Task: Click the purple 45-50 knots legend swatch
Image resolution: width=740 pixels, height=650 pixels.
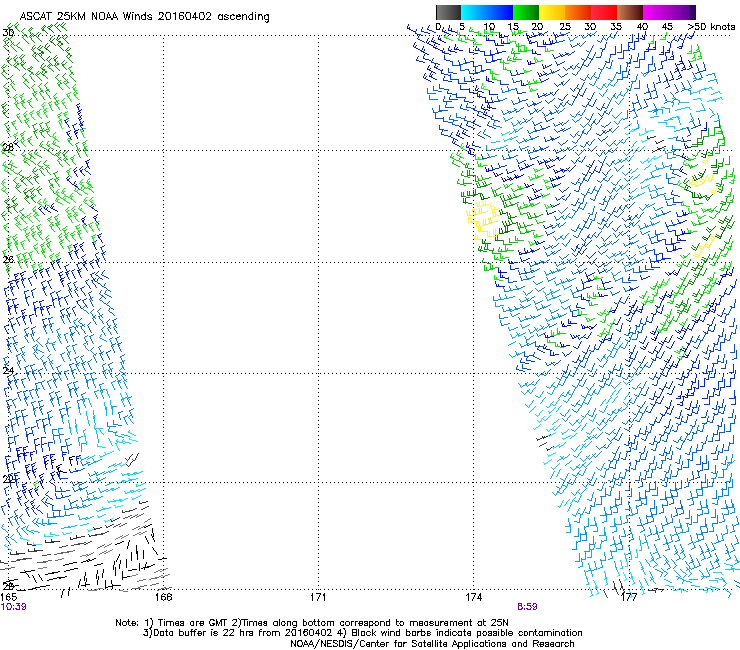Action: 682,12
